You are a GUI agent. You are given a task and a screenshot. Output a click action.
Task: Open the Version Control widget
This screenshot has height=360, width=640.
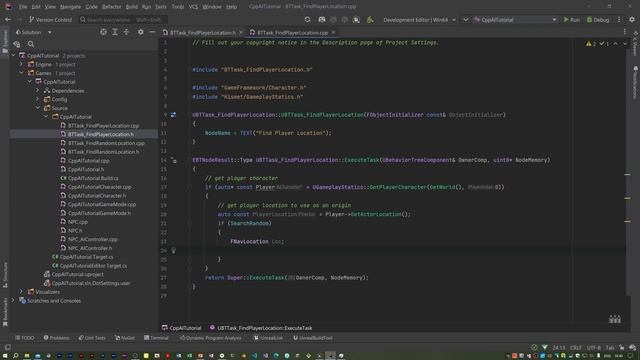click(x=50, y=20)
